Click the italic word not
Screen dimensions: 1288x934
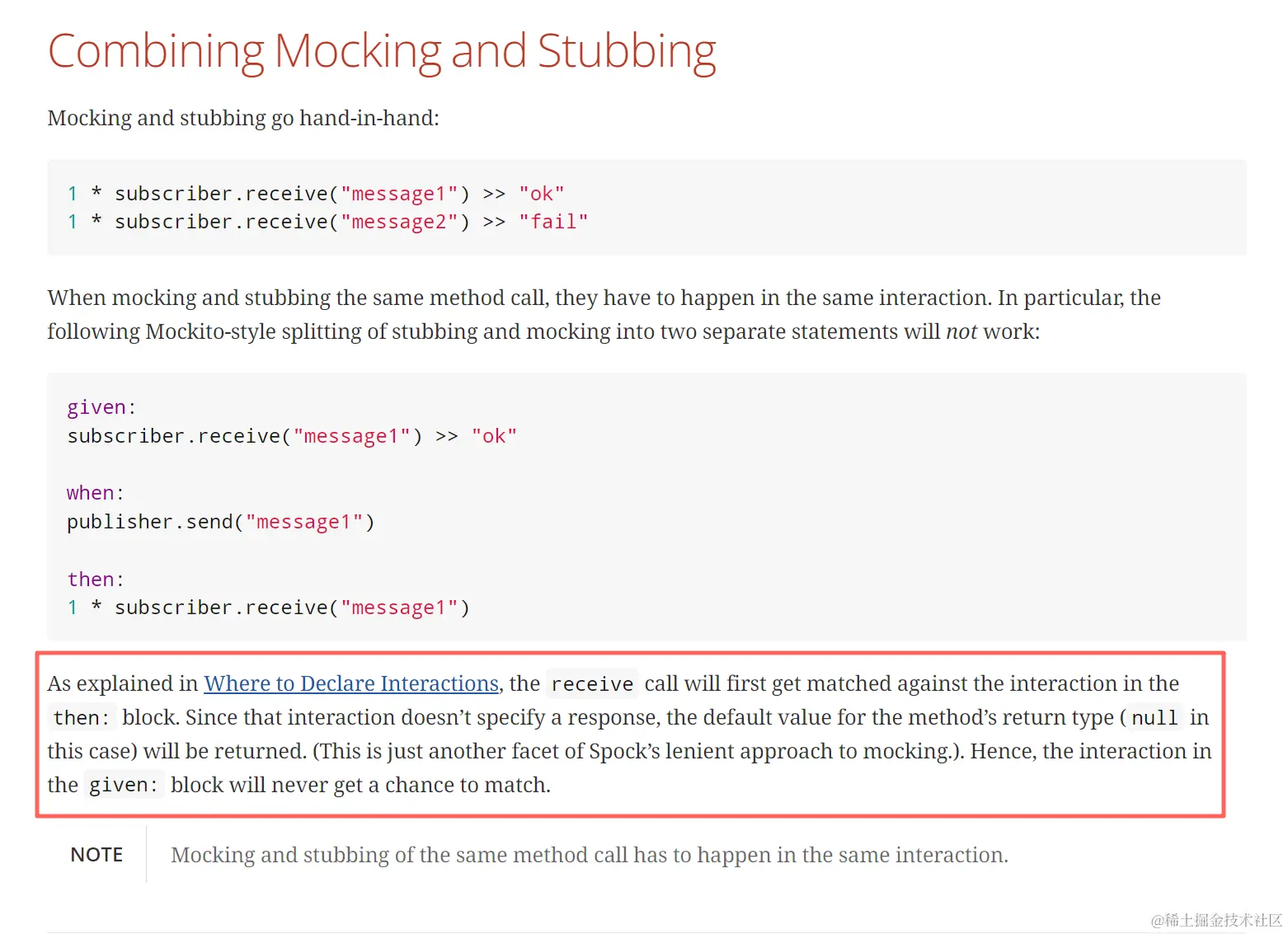pyautogui.click(x=961, y=331)
